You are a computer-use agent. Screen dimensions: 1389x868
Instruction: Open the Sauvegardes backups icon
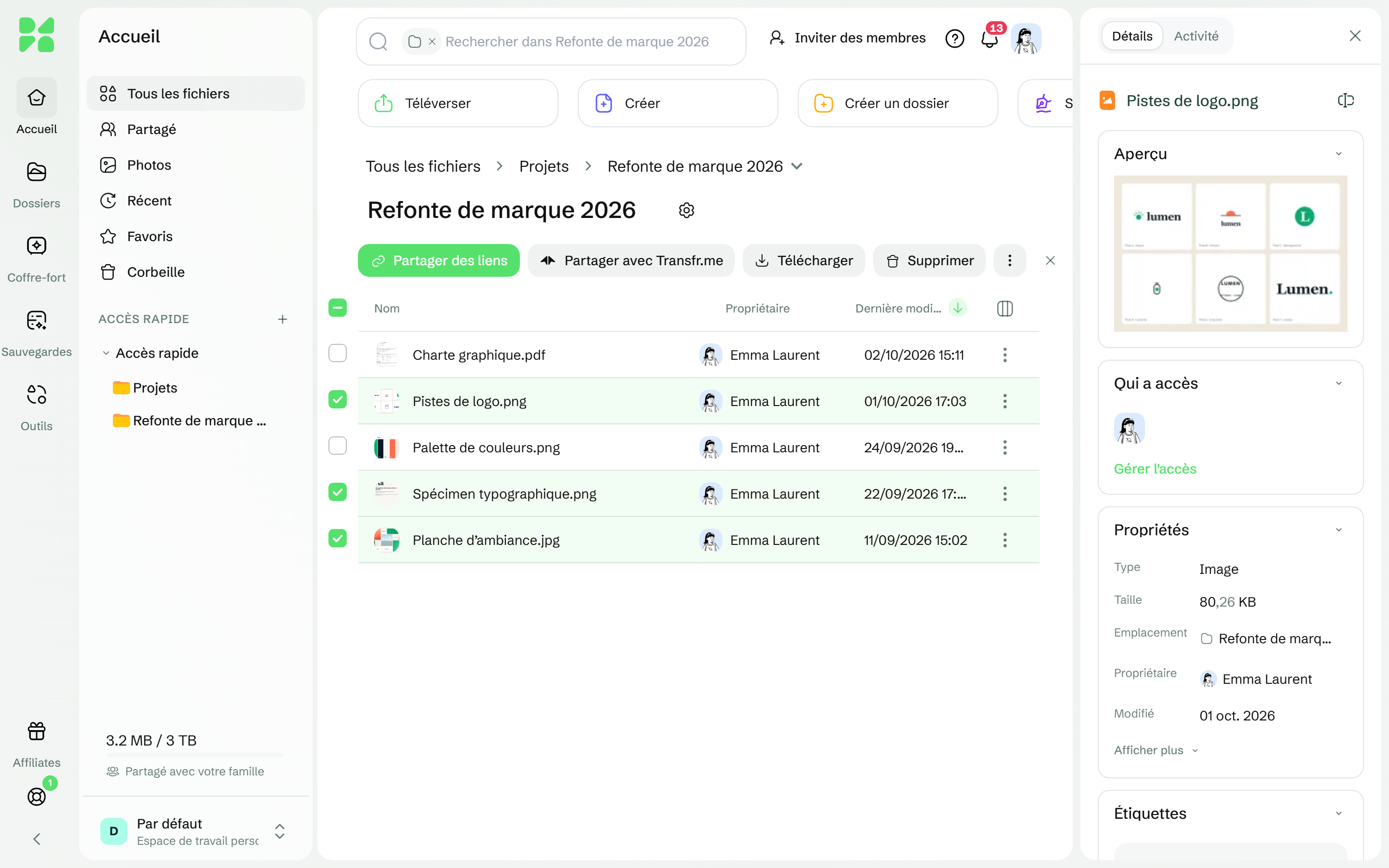[x=36, y=320]
